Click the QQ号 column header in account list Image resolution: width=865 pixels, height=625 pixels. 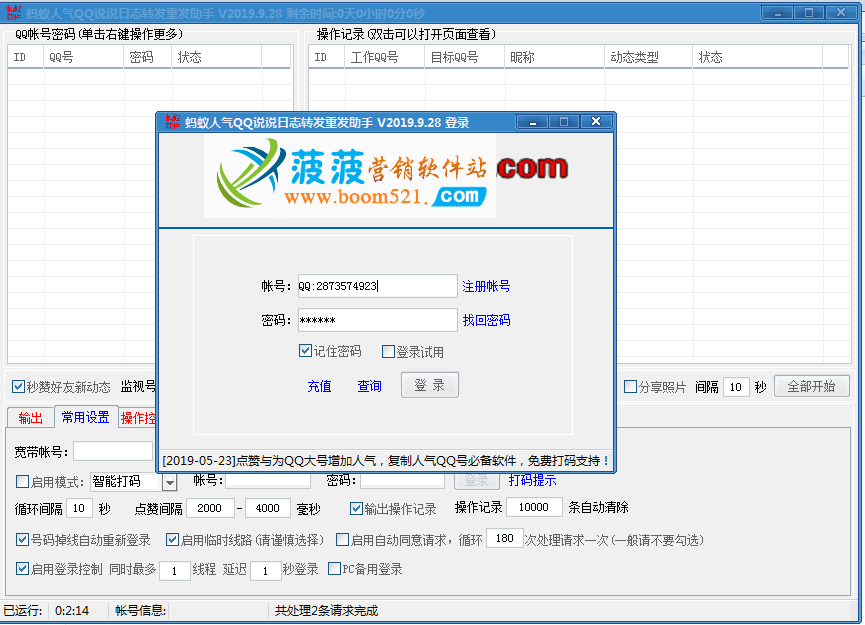click(83, 57)
